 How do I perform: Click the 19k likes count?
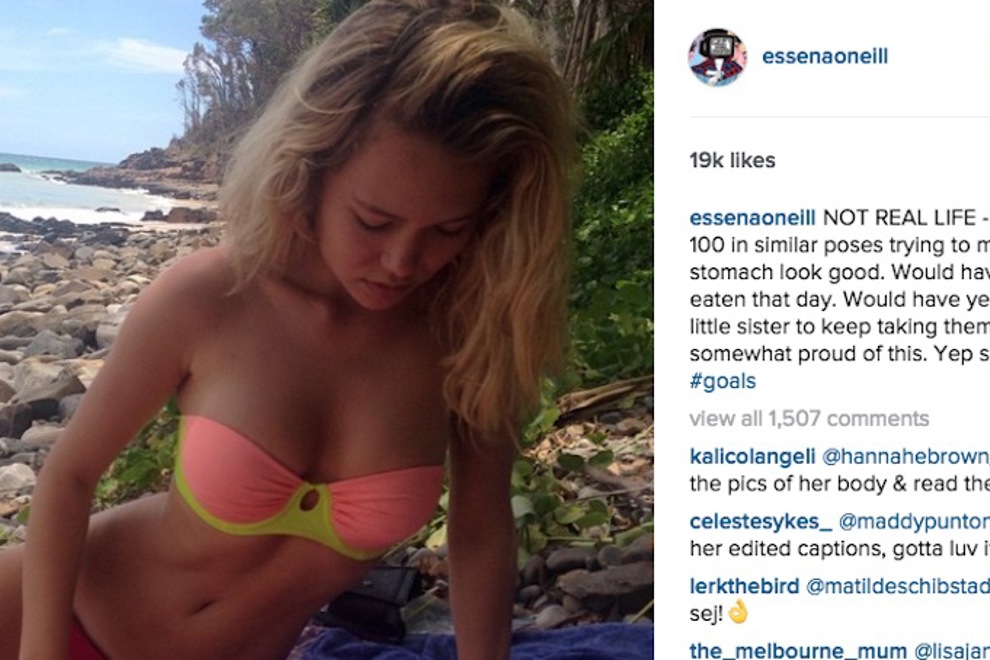(732, 160)
